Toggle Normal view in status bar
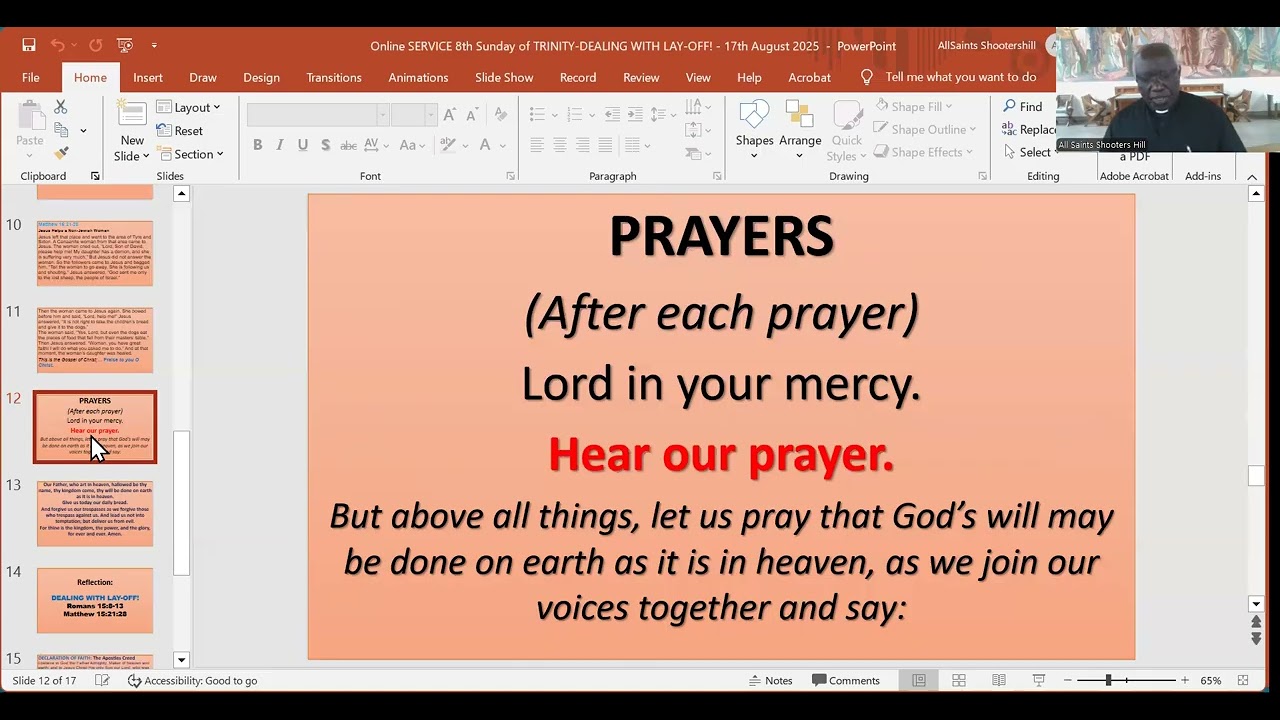 pos(919,680)
